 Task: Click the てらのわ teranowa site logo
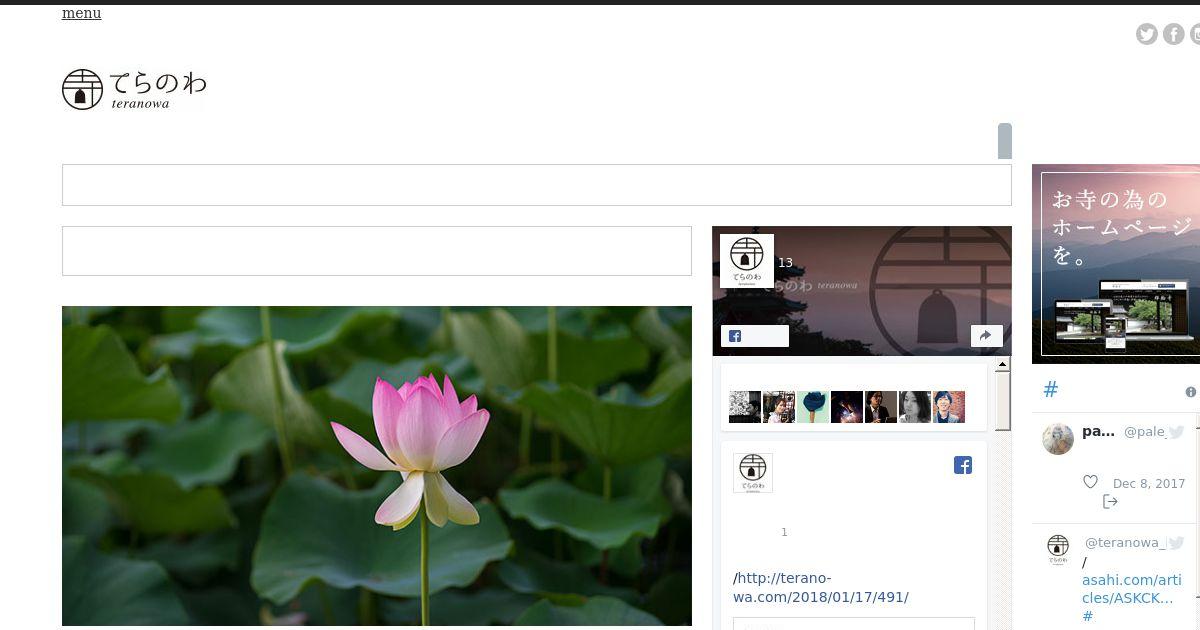click(x=134, y=89)
